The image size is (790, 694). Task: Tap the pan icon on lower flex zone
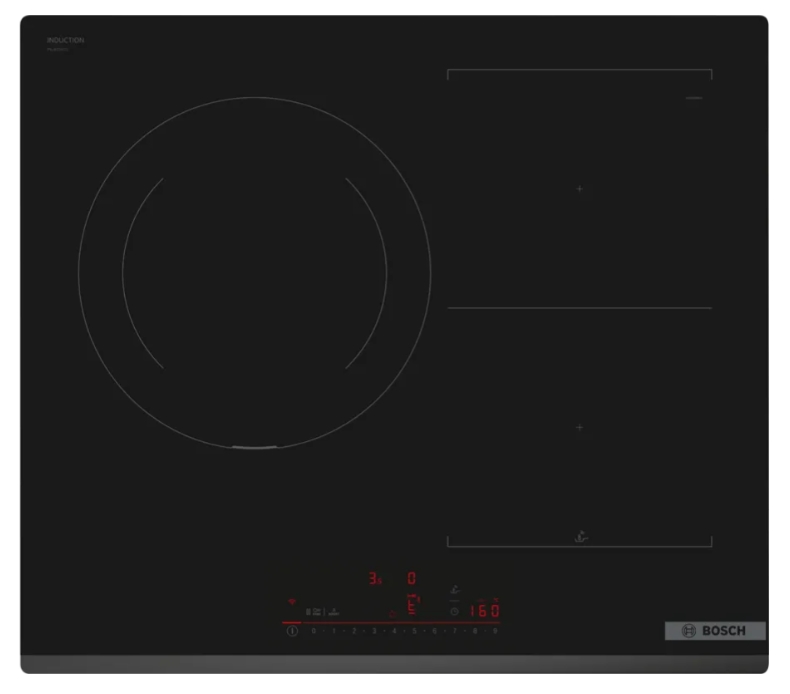point(579,536)
